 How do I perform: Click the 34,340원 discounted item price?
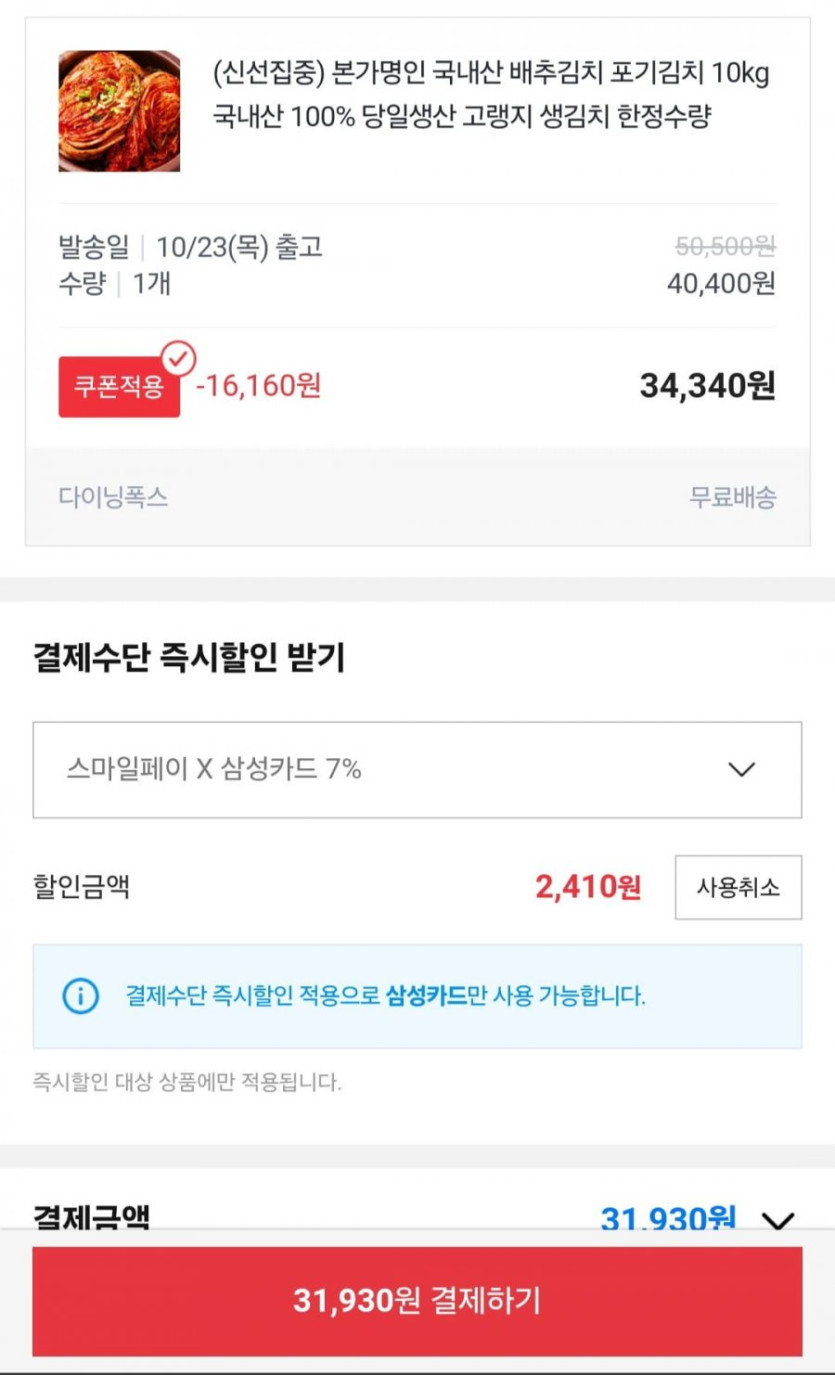click(x=707, y=386)
